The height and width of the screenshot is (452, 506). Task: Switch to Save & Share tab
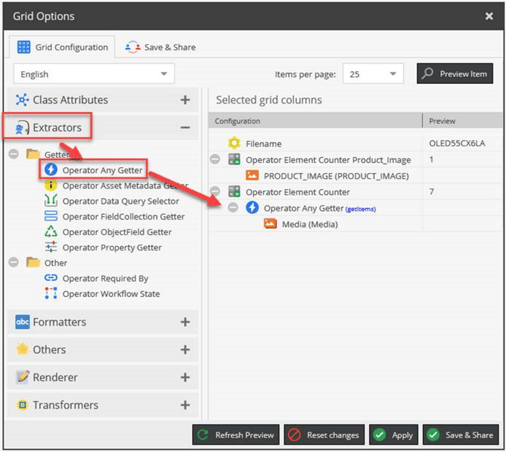point(160,47)
